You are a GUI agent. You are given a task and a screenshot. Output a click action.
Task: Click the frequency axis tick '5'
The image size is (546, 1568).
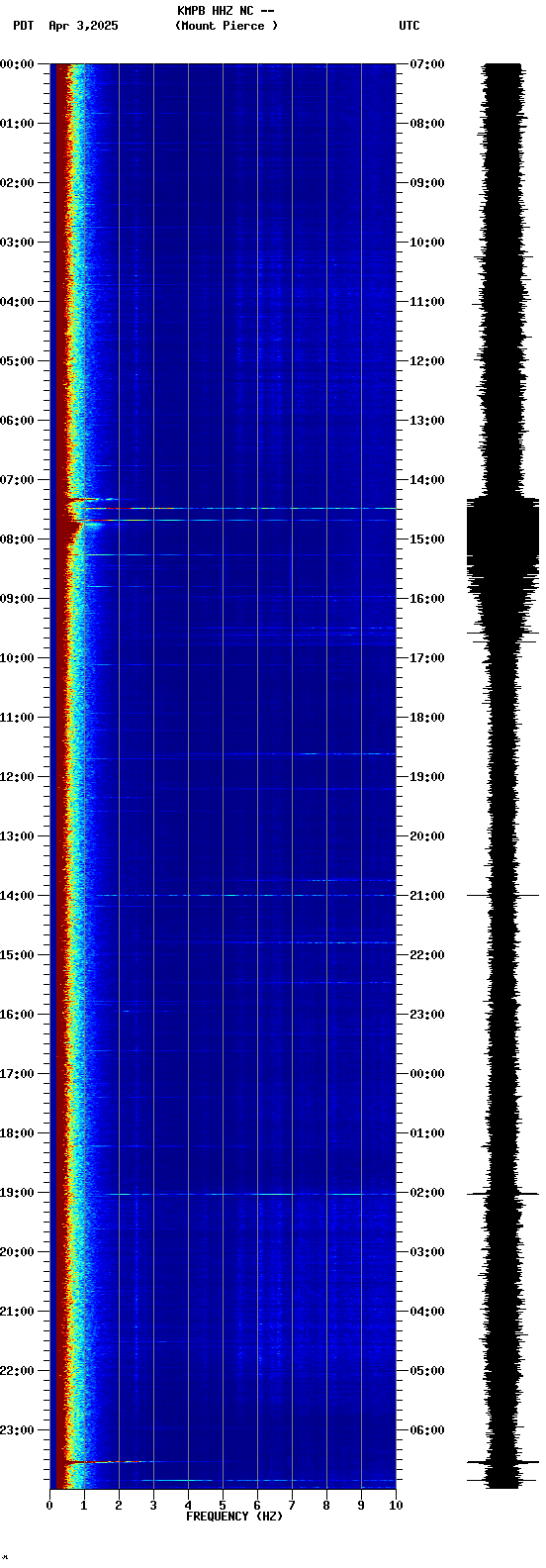tap(223, 1506)
